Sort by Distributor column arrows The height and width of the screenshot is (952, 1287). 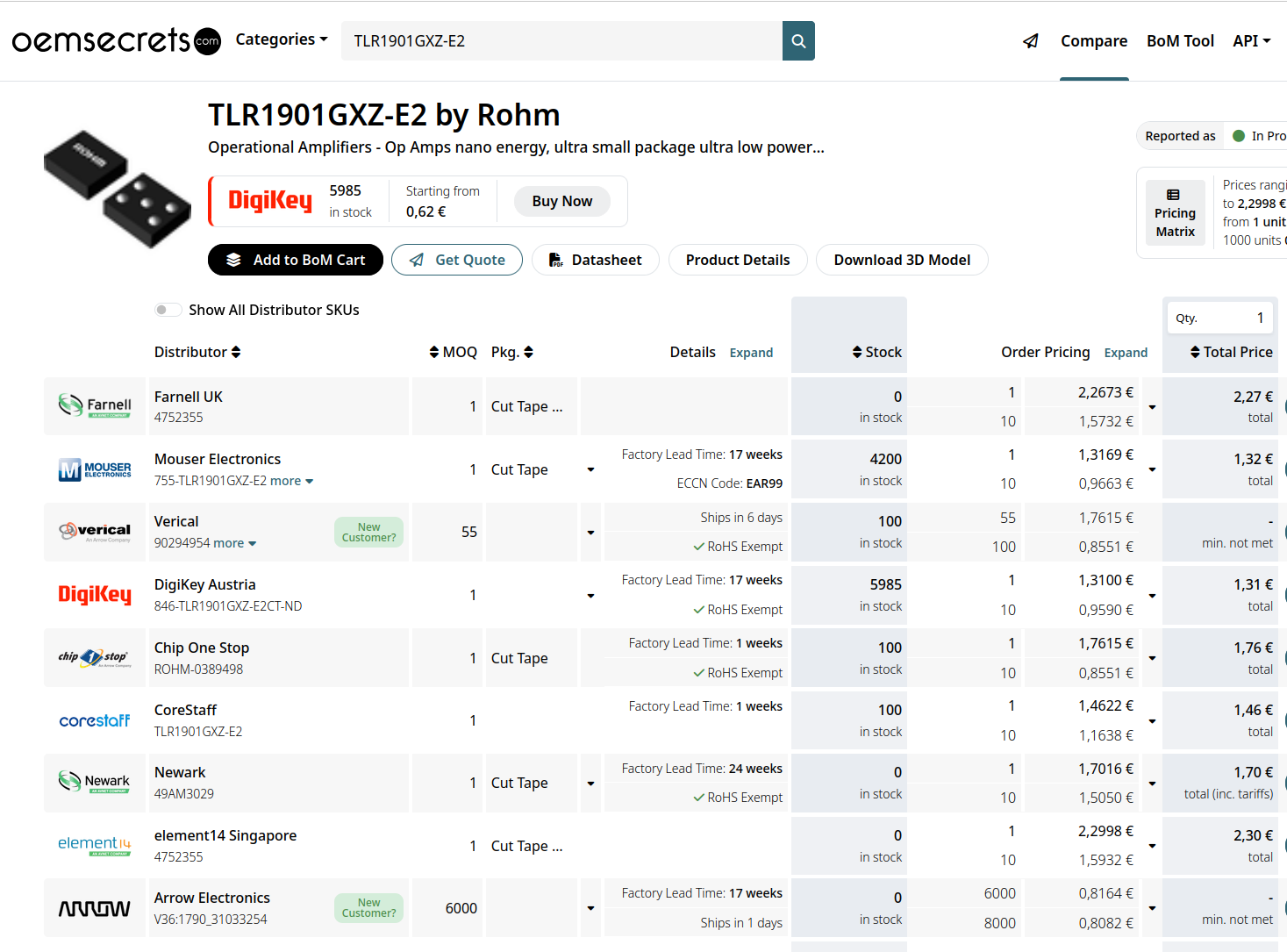click(x=235, y=352)
